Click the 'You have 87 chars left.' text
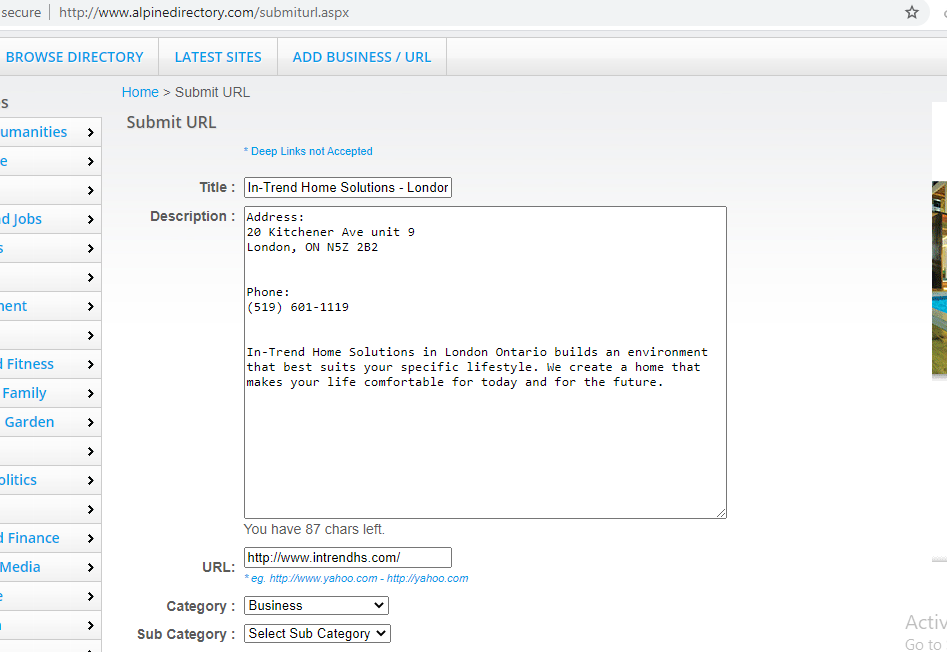Viewport: 947px width, 652px height. click(314, 529)
